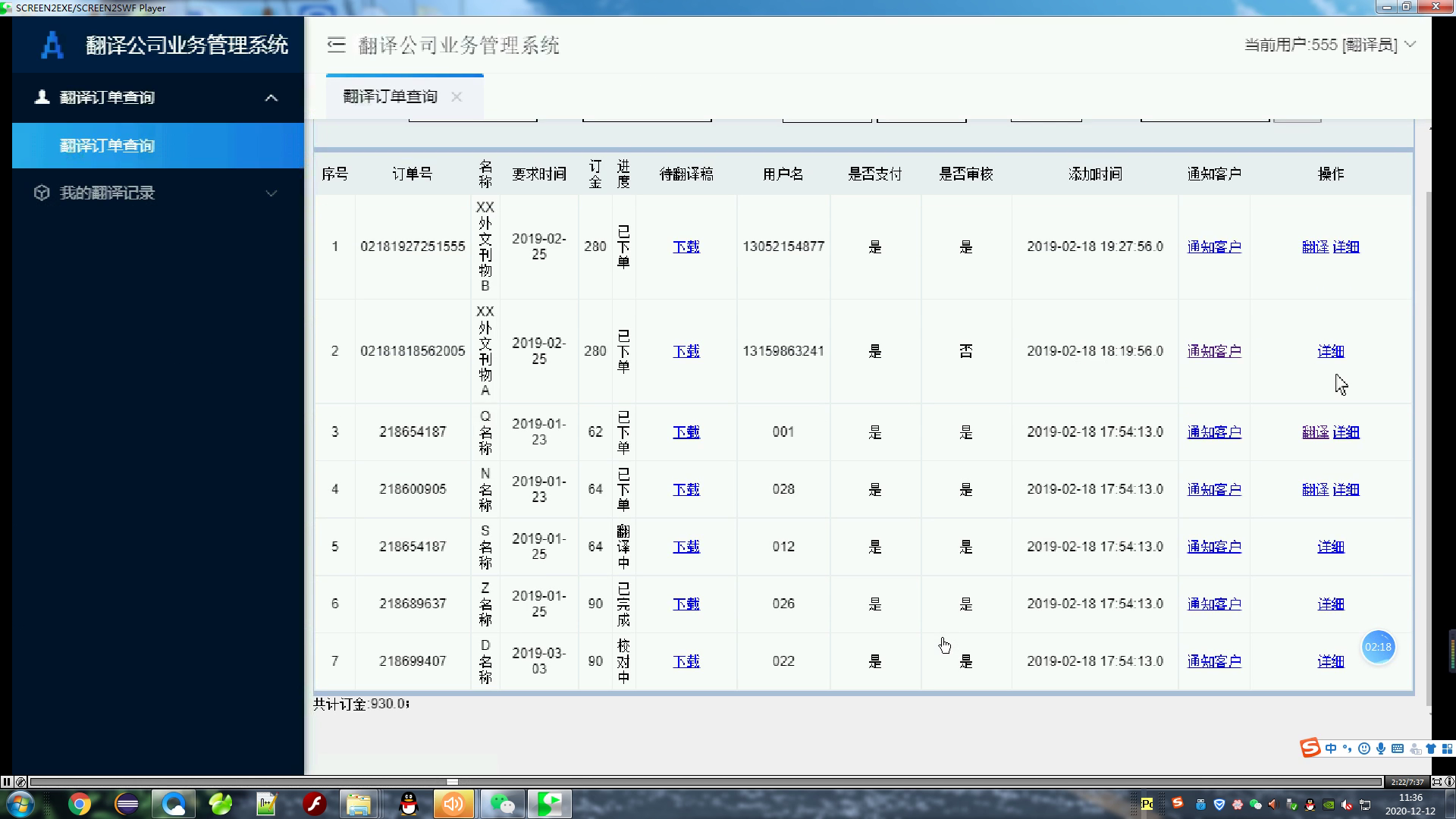The width and height of the screenshot is (1456, 819).
Task: Toggle Sogou punctuation mode
Action: click(1348, 748)
